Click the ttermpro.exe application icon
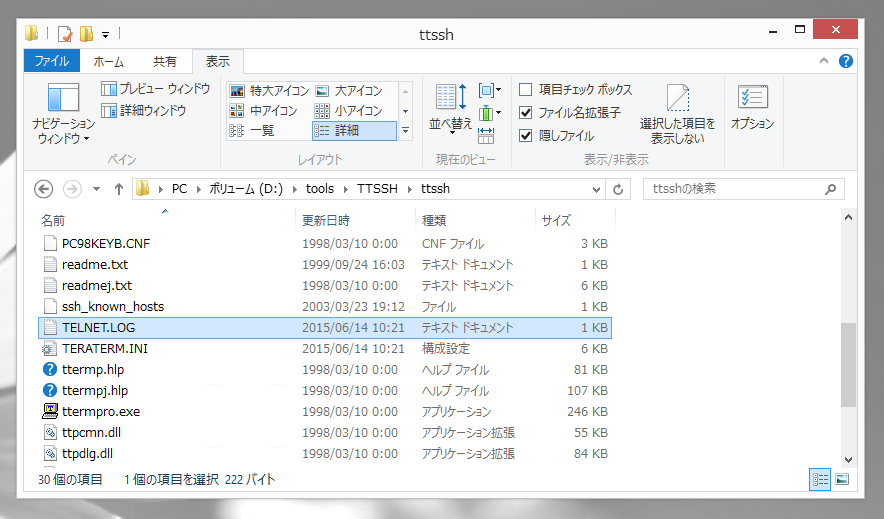Screen dimensions: 884x519 pyautogui.click(x=50, y=411)
